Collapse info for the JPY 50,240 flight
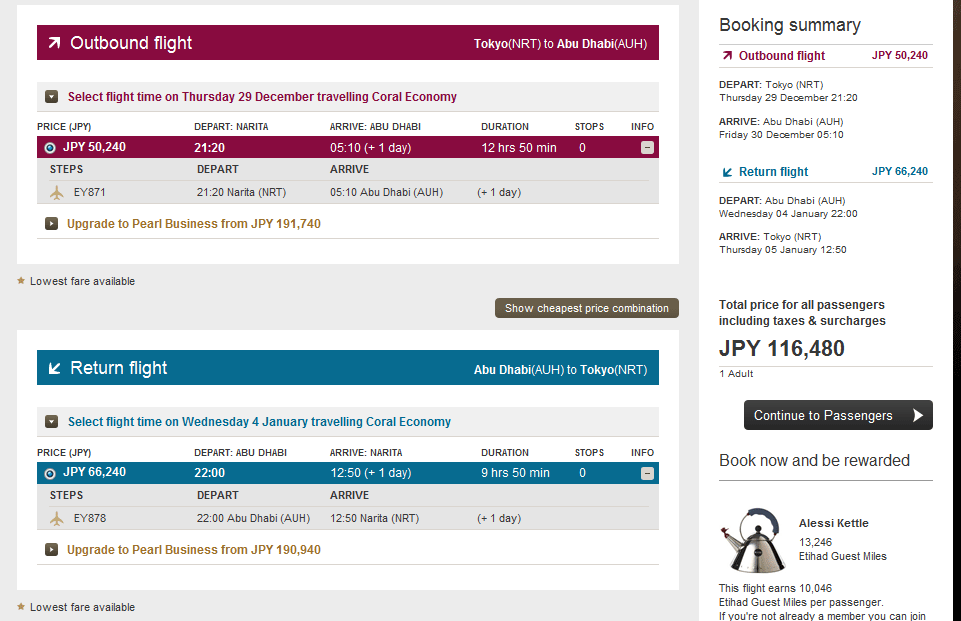 coord(647,147)
